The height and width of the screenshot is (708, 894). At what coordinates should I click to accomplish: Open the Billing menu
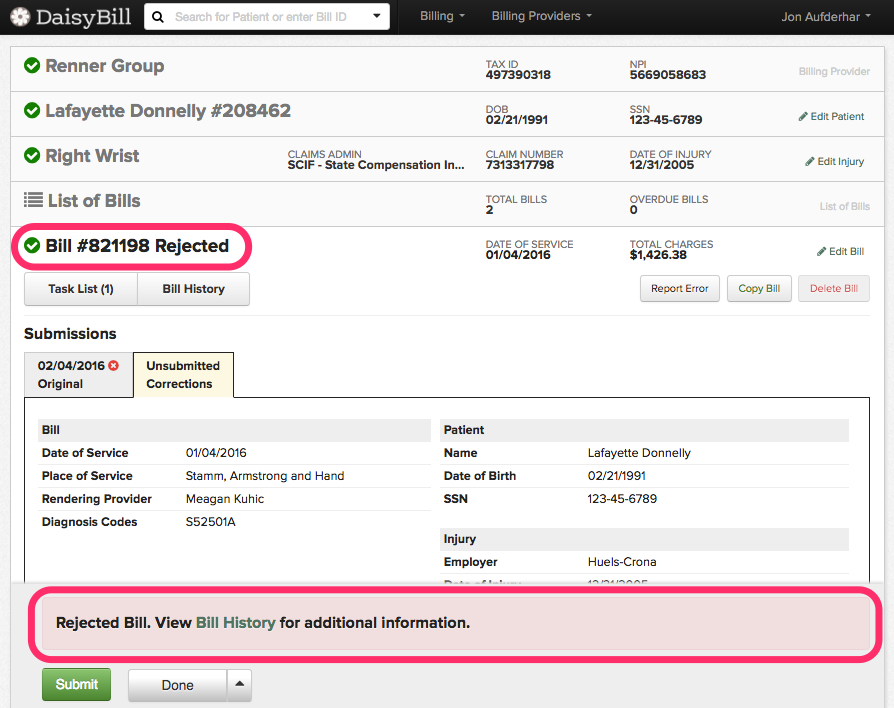pyautogui.click(x=442, y=16)
